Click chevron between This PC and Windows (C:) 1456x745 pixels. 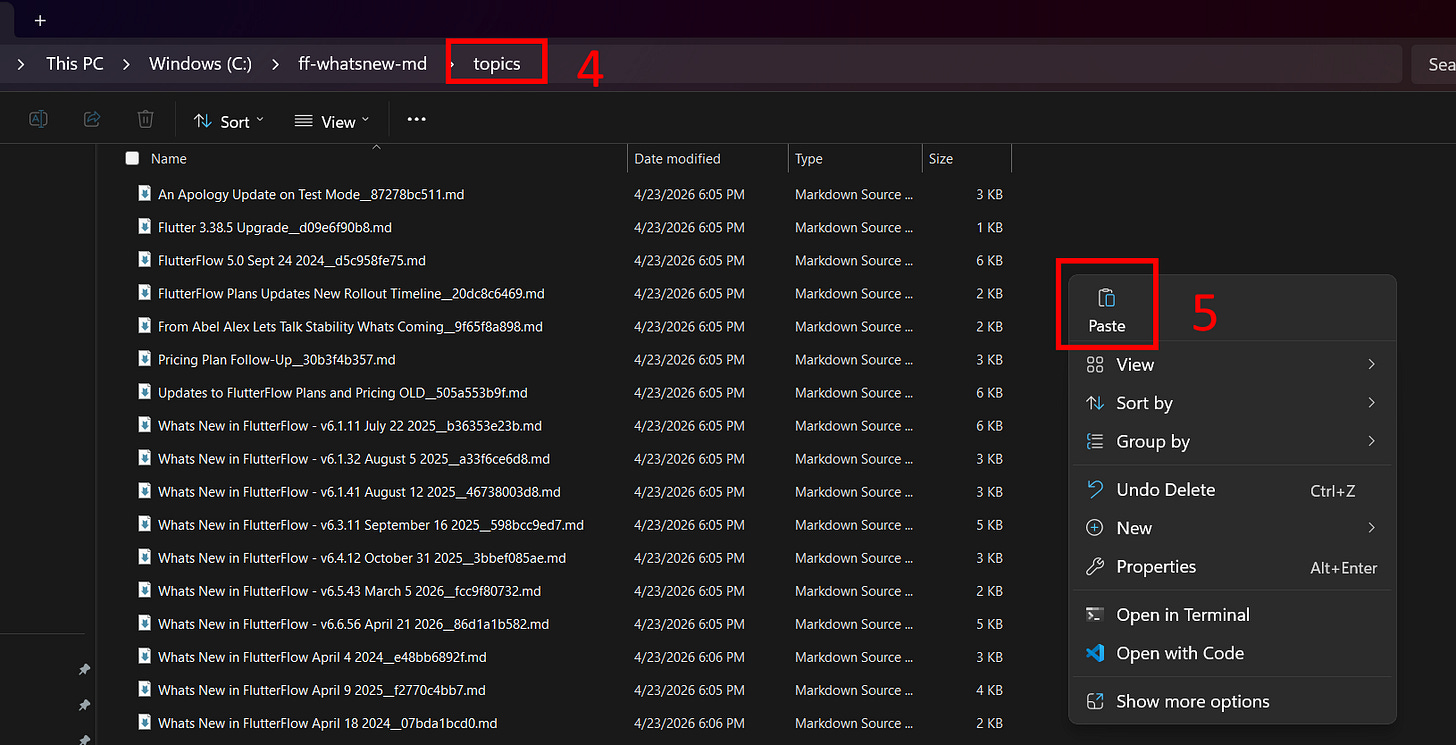point(126,64)
